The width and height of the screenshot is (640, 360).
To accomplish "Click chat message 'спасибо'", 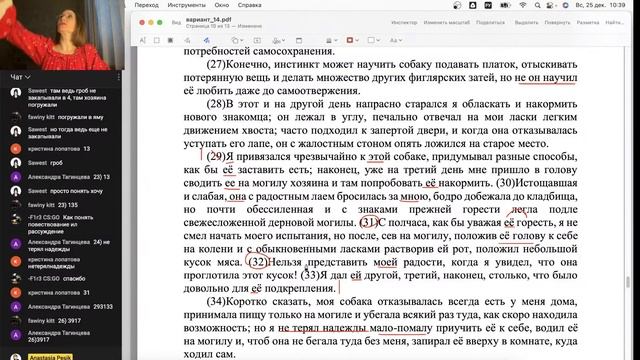I will [74, 278].
